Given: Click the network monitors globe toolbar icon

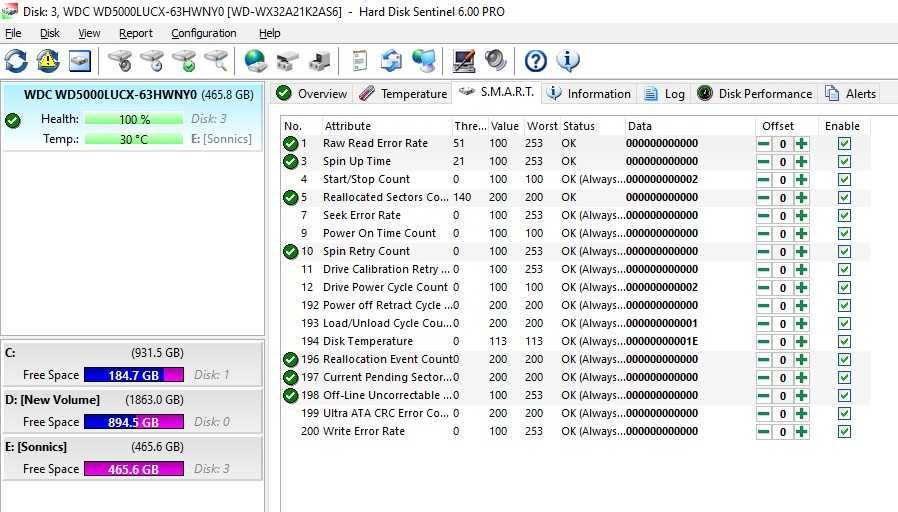Looking at the screenshot, I should tap(424, 61).
